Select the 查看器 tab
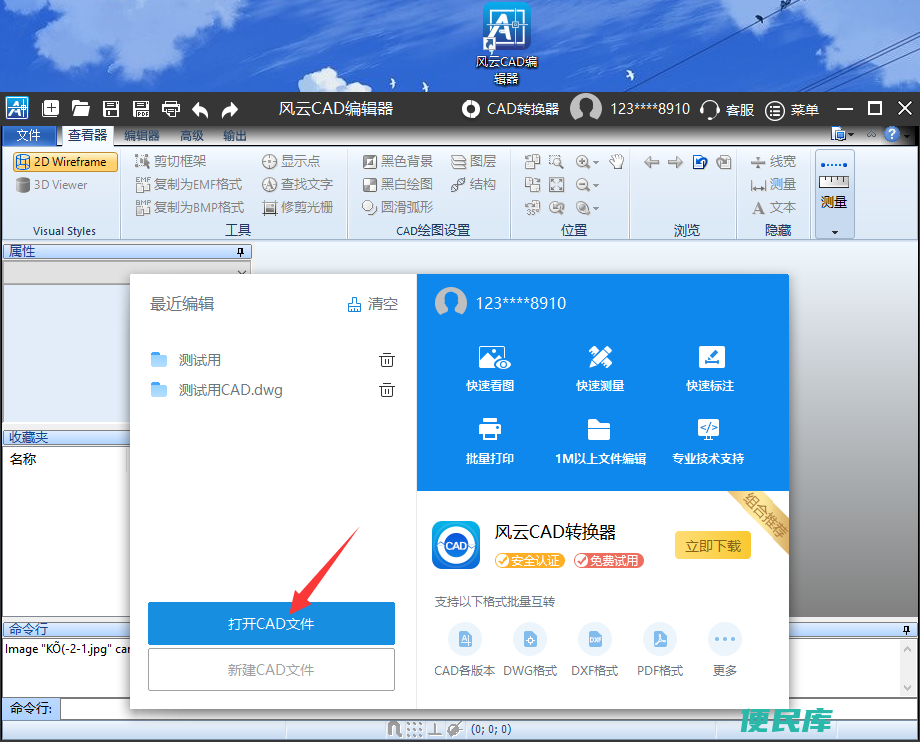This screenshot has width=920, height=742. (87, 135)
